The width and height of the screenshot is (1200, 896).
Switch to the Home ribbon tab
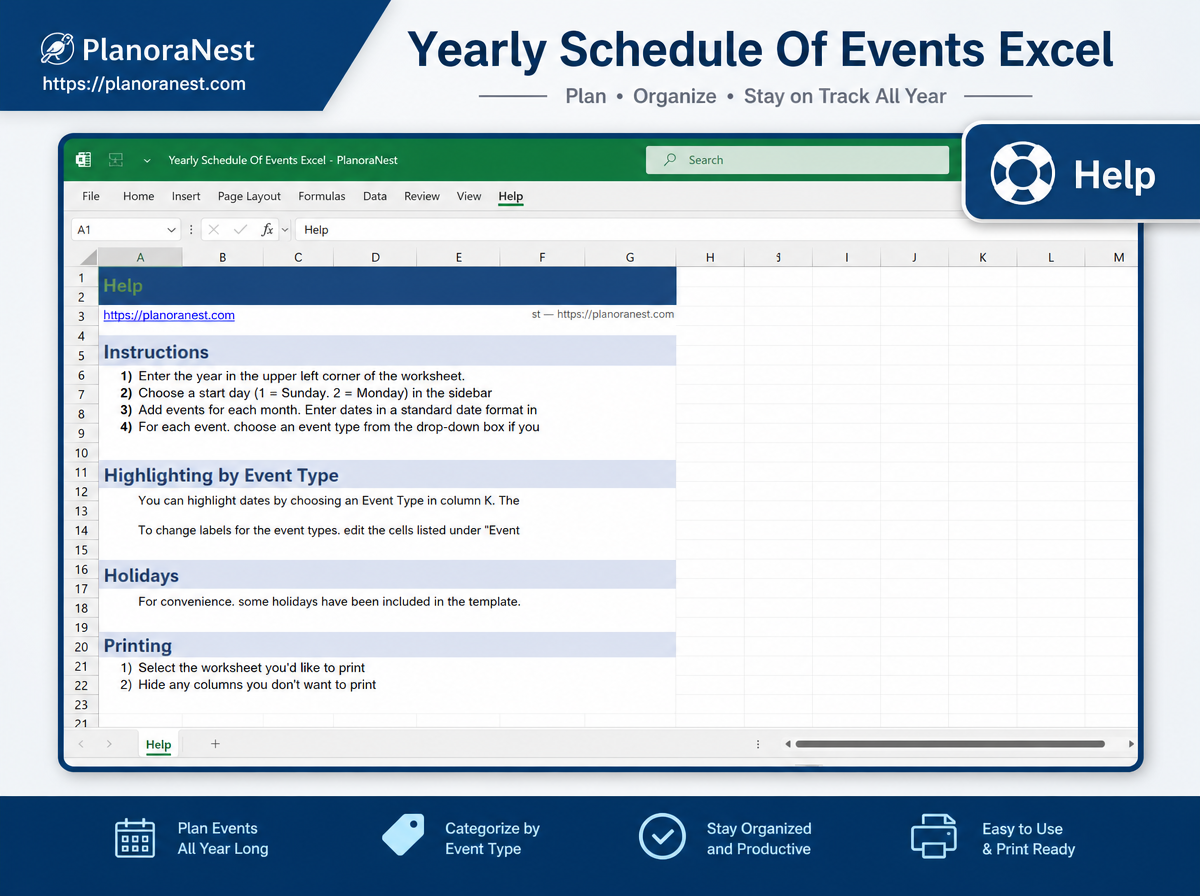click(x=139, y=197)
